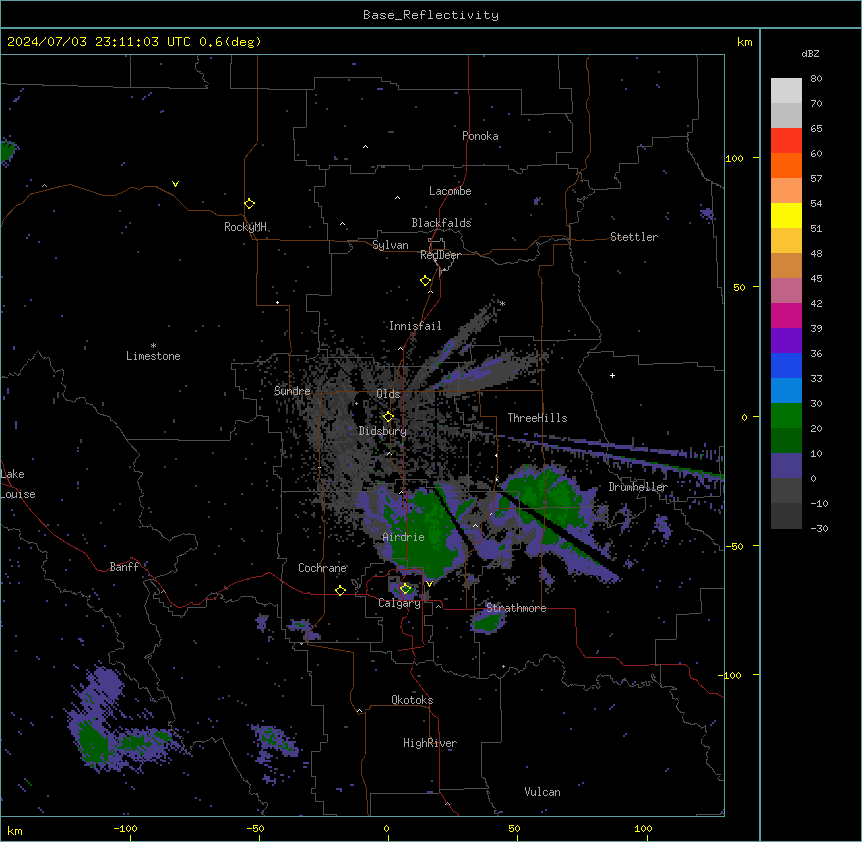The height and width of the screenshot is (842, 862).
Task: Select the Sylvan label
Action: click(x=390, y=245)
